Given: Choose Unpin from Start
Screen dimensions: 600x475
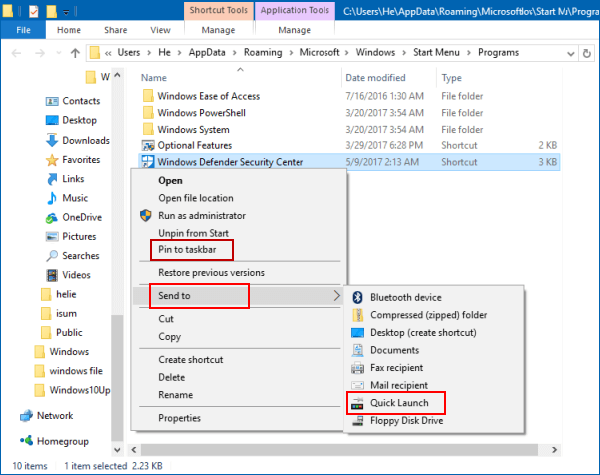Looking at the screenshot, I should pyautogui.click(x=194, y=233).
